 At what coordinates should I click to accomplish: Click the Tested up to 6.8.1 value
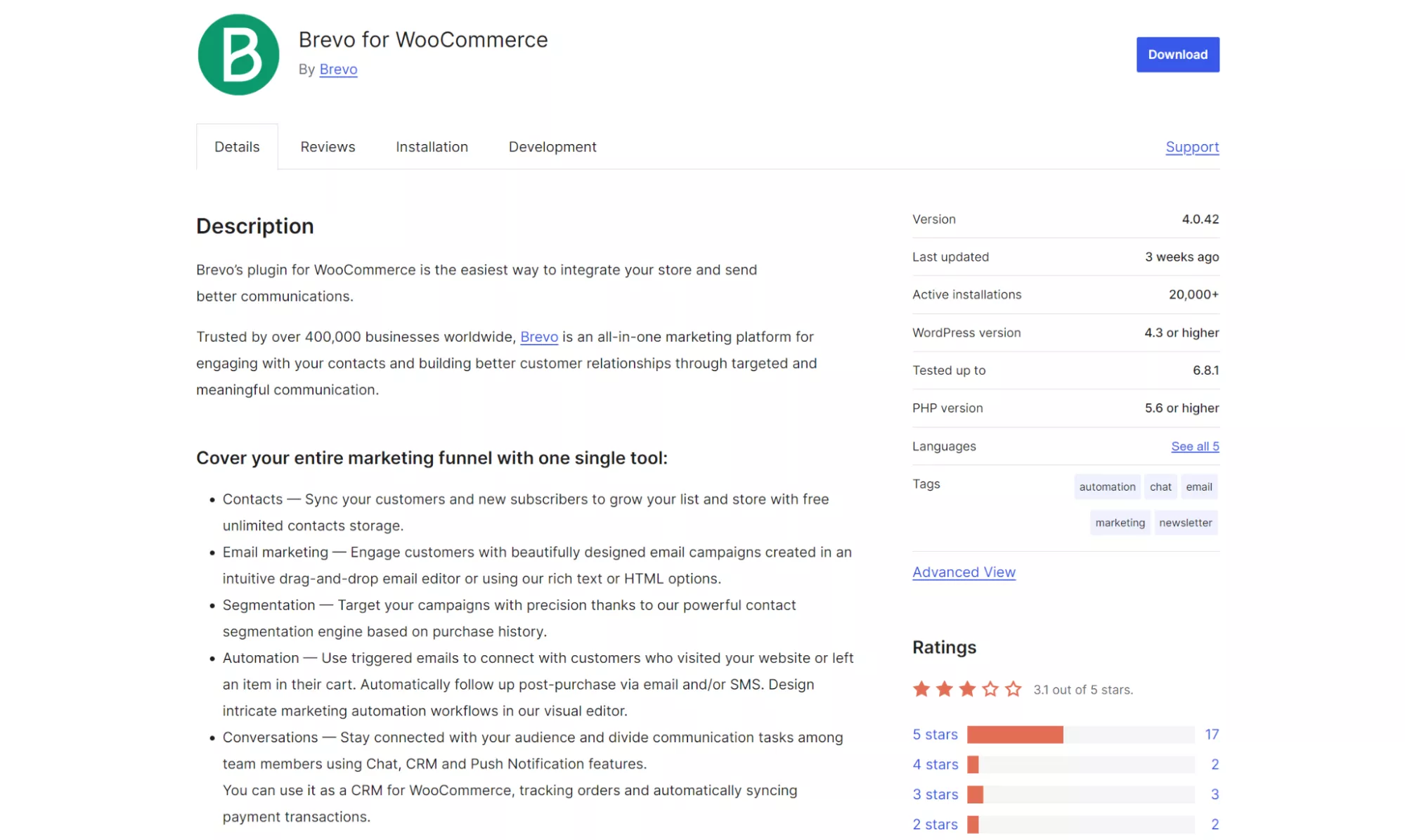click(1205, 370)
